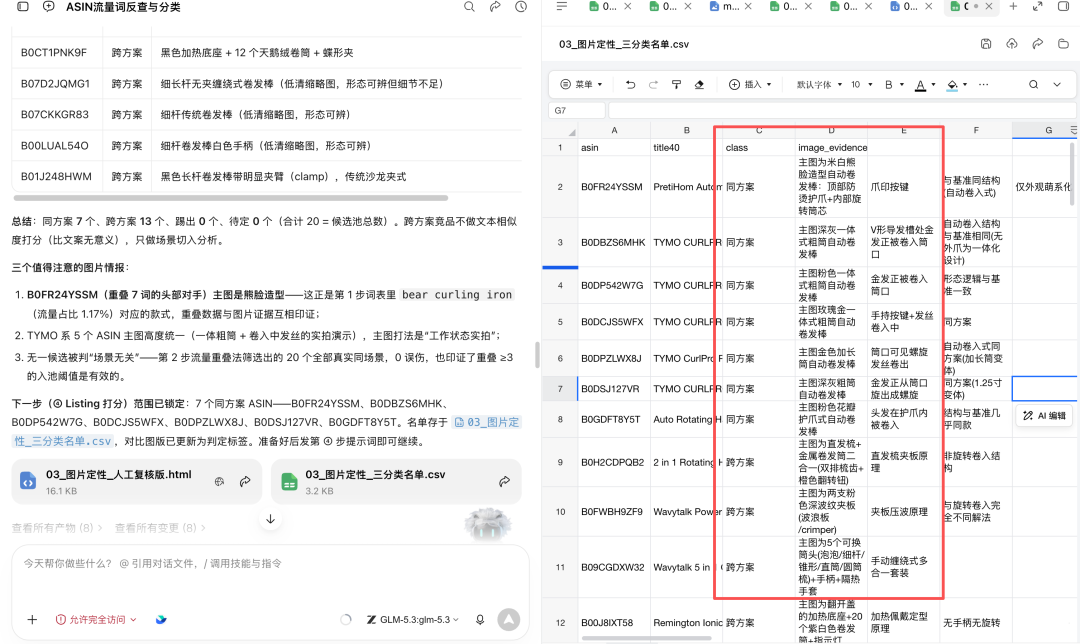The height and width of the screenshot is (644, 1080).
Task: Expand the font color options arrow
Action: [x=933, y=85]
